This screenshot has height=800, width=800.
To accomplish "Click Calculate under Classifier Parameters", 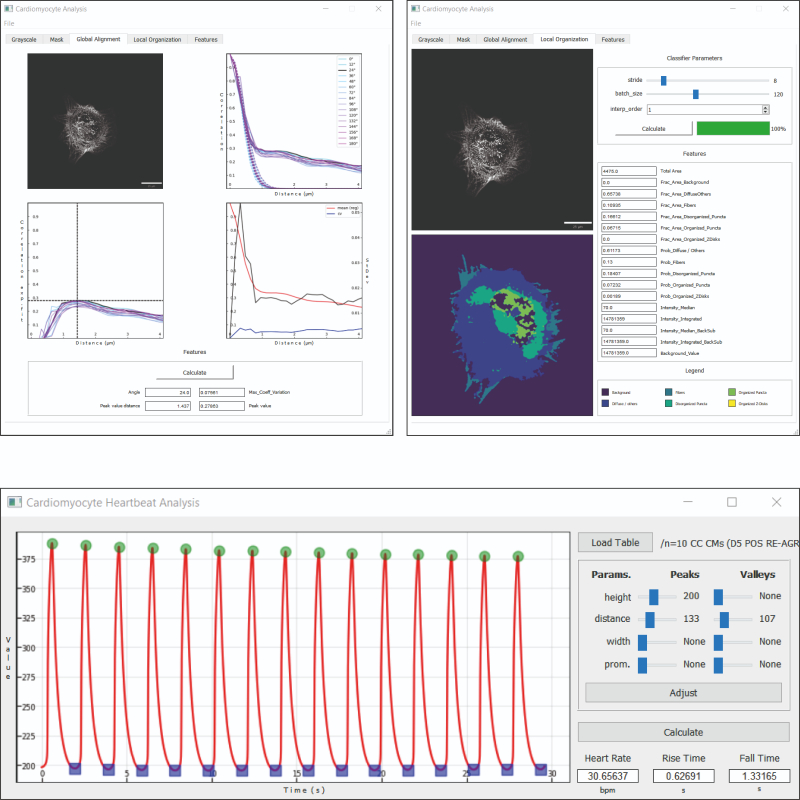I will (x=654, y=129).
